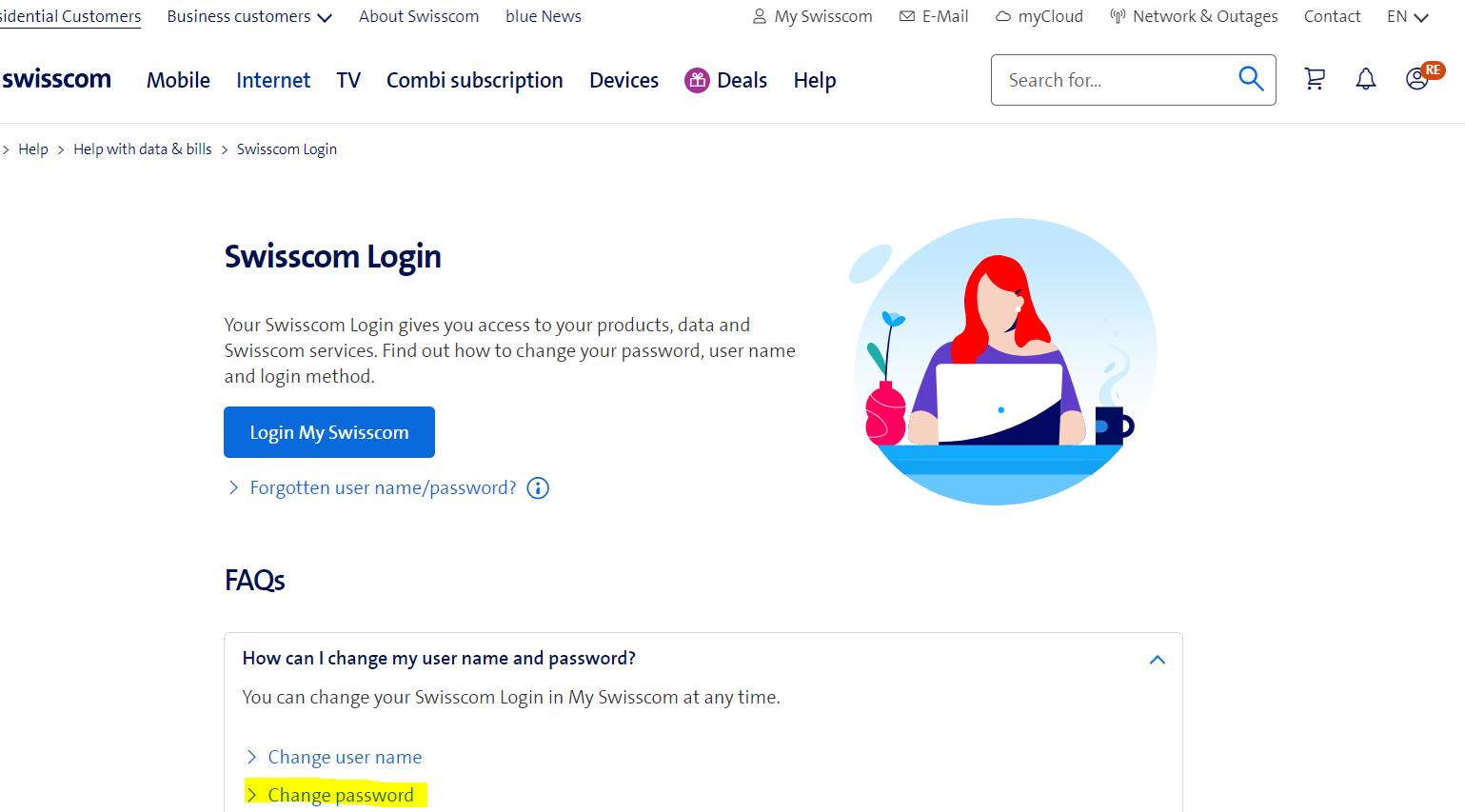Click the search magnifier icon

click(x=1251, y=79)
